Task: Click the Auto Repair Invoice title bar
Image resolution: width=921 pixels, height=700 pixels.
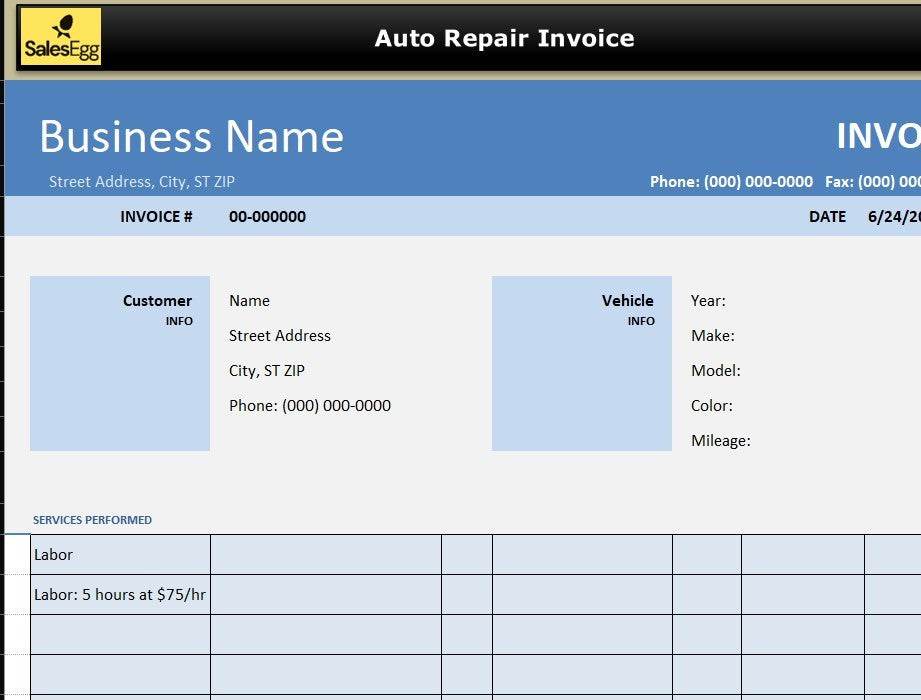Action: 504,38
